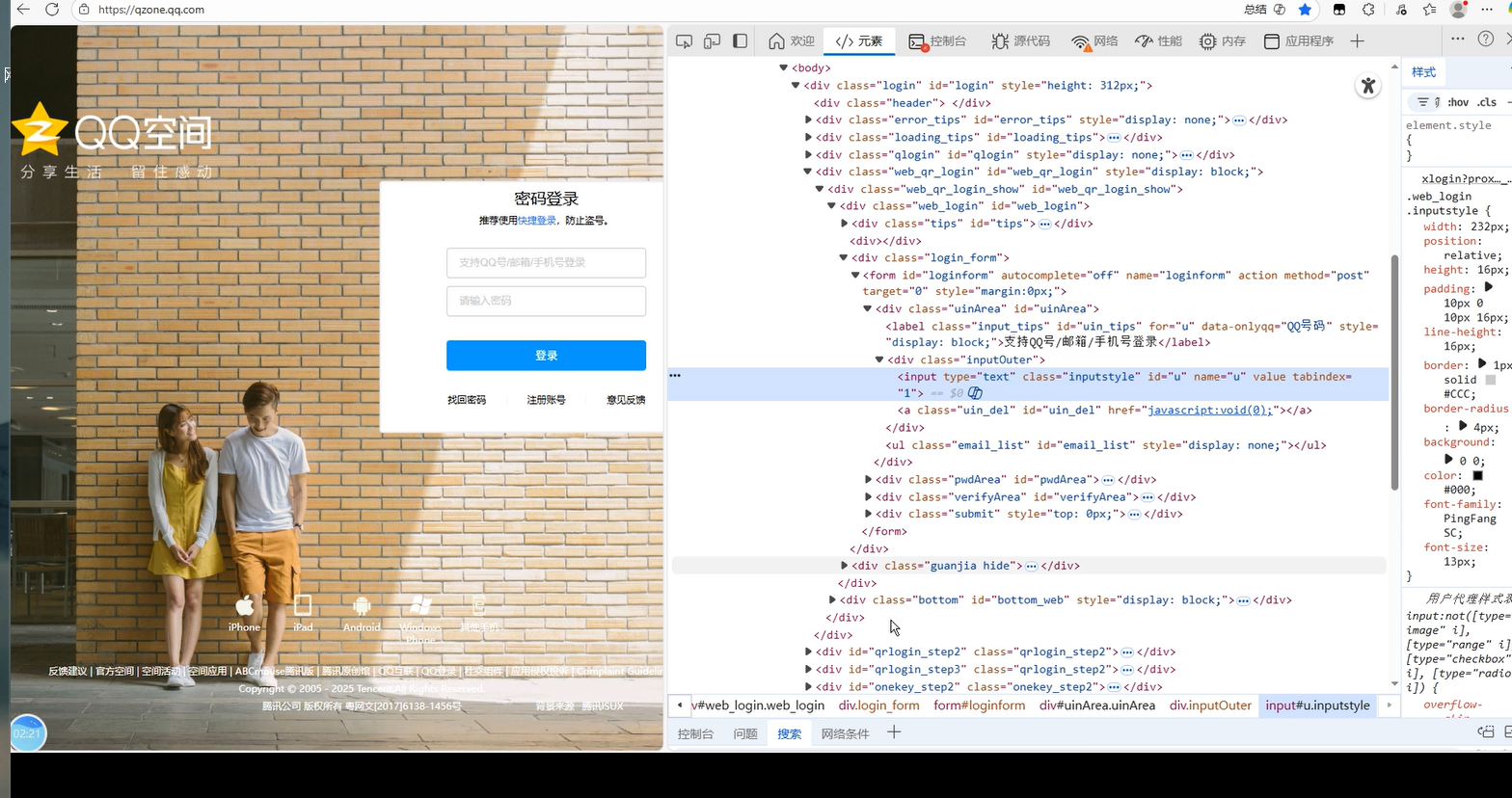Expand the div qlogin node
The width and height of the screenshot is (1512, 798).
point(808,155)
